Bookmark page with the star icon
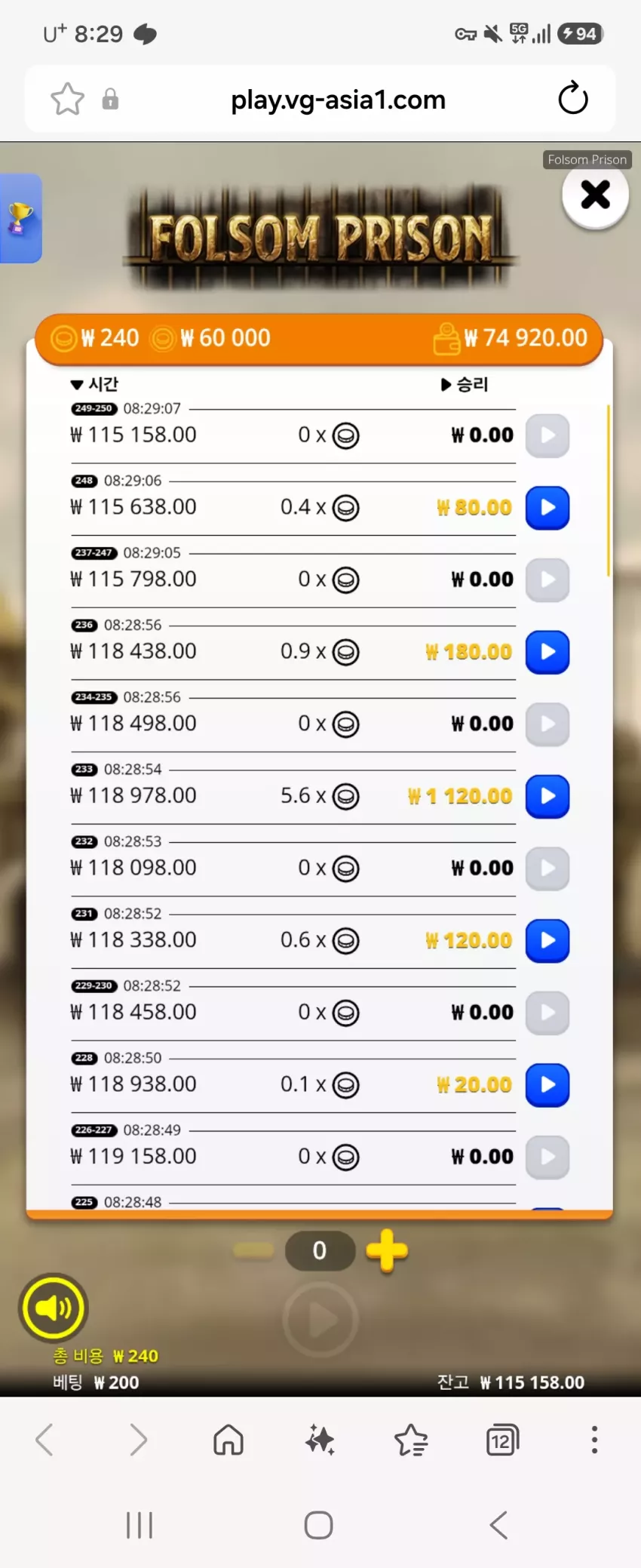Viewport: 641px width, 1568px height. tap(67, 99)
